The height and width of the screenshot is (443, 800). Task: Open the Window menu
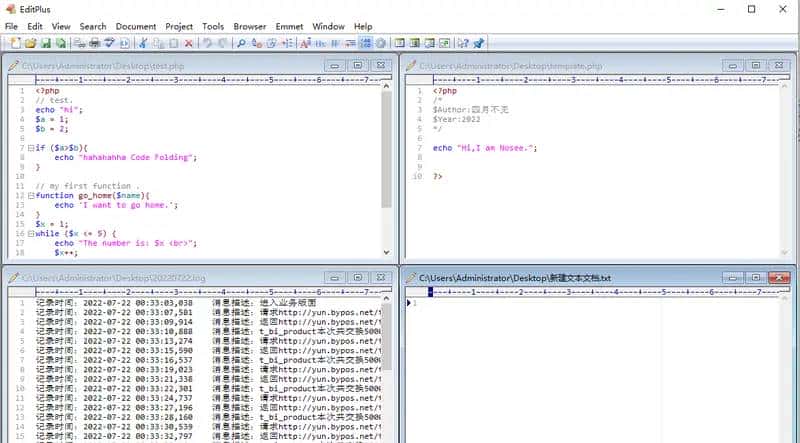(329, 27)
